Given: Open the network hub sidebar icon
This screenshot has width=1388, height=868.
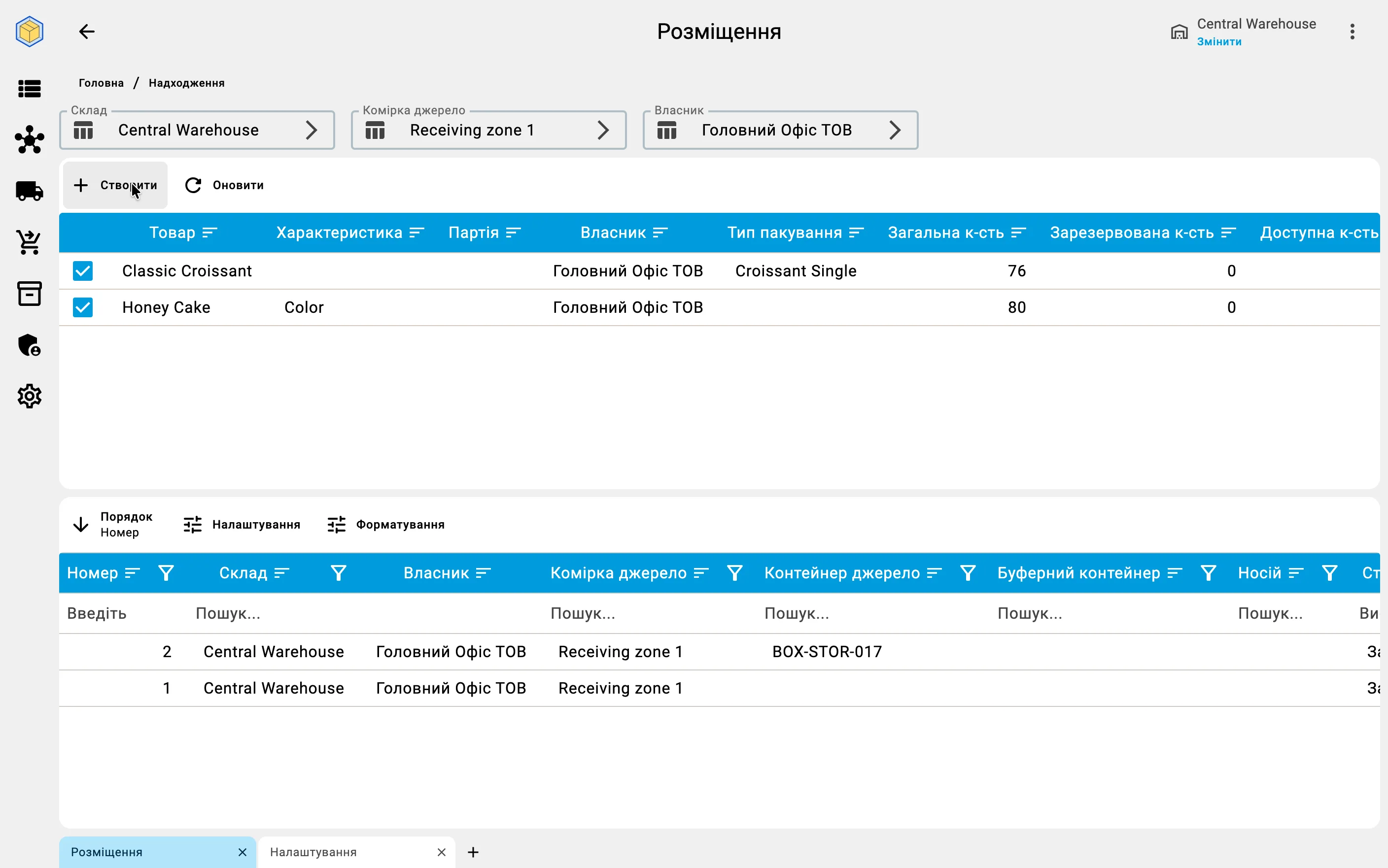Looking at the screenshot, I should pos(29,139).
